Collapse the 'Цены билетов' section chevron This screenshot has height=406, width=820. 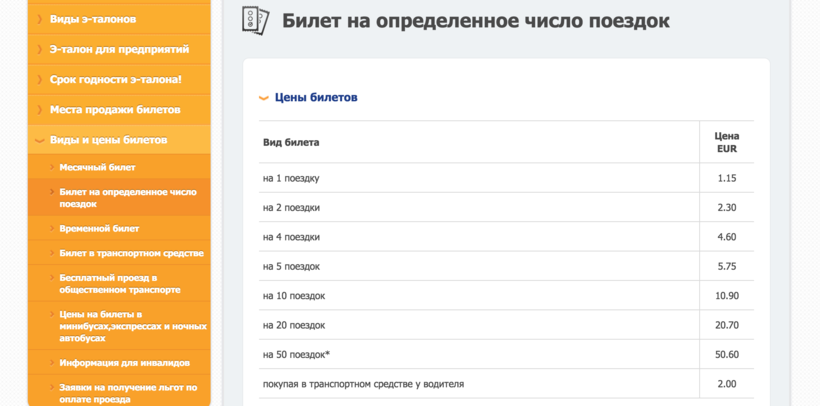264,98
